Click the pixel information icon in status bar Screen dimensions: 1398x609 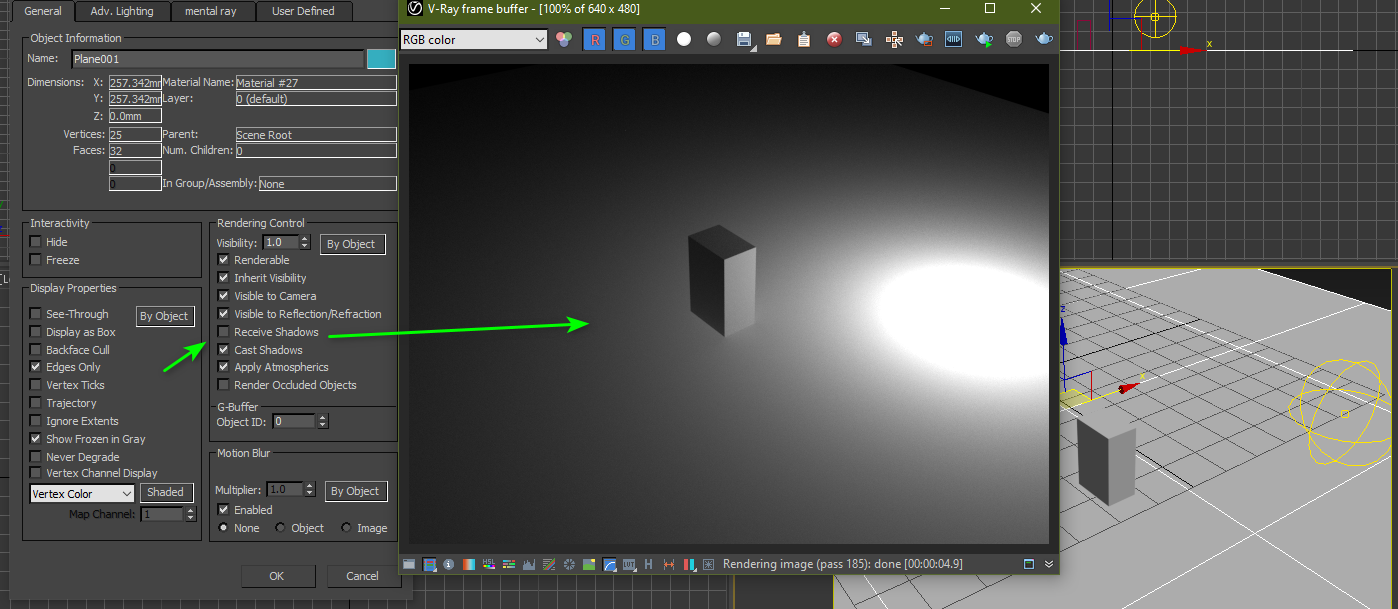(449, 564)
